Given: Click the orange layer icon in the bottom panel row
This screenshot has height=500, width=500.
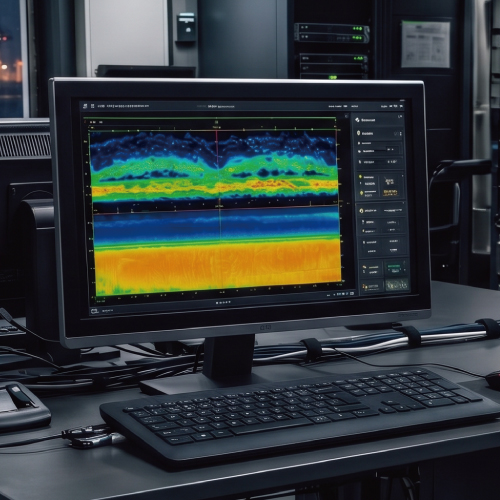Looking at the screenshot, I should 365,286.
